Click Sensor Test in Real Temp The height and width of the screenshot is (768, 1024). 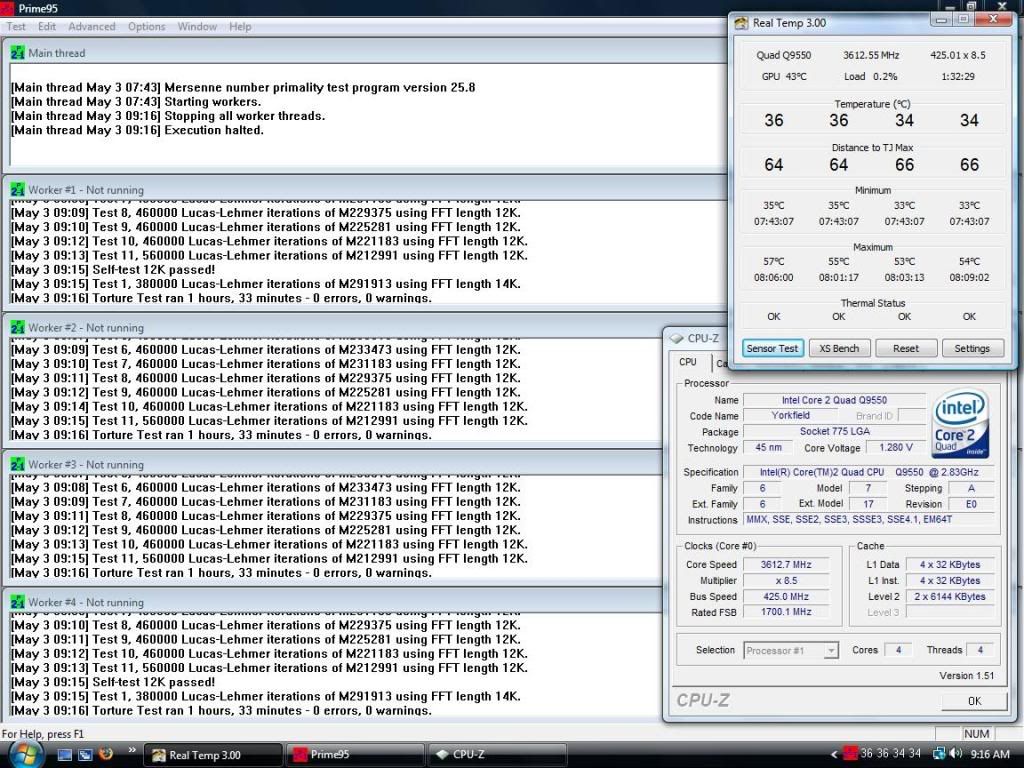point(772,349)
